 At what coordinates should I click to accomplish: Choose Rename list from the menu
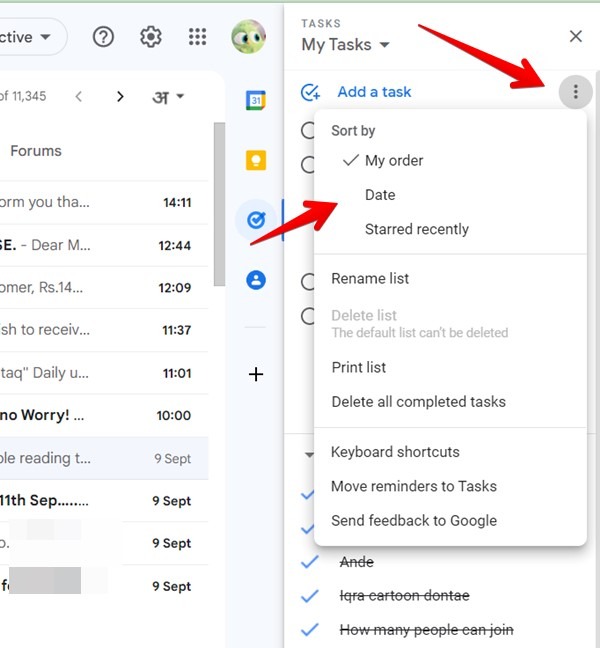(x=450, y=279)
